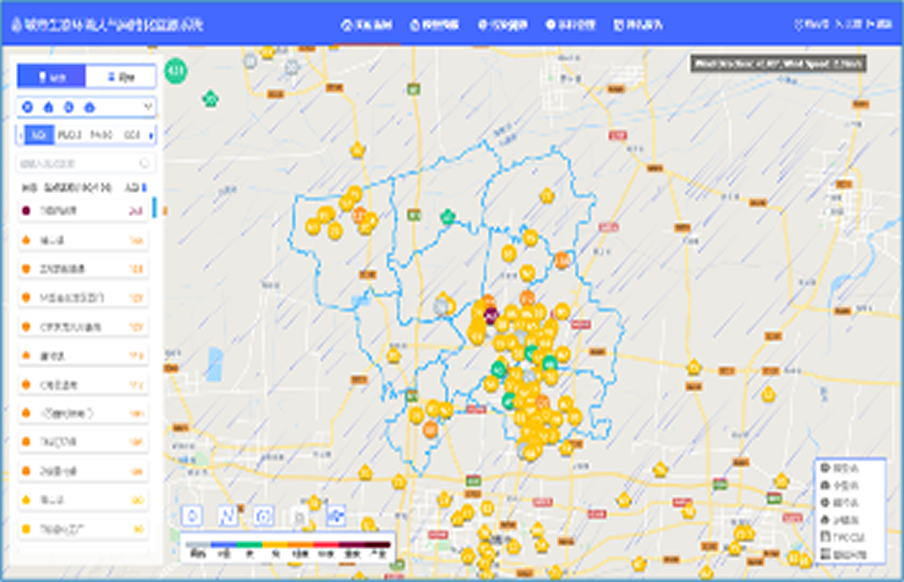
Task: Click the magnifier icon in station search box
Action: [145, 163]
